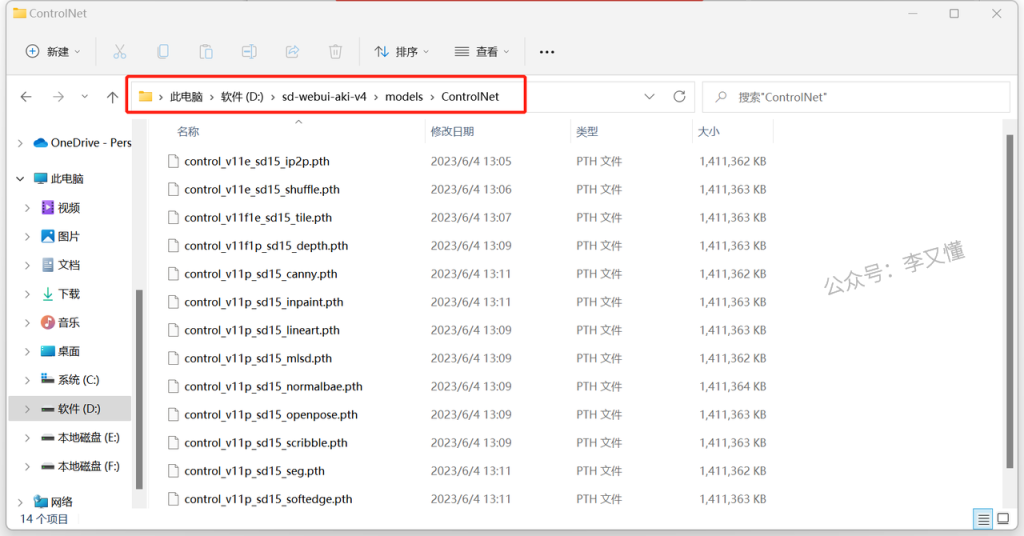Open recent locations dropdown arrow
Screen dimensions: 1024x536
pos(84,97)
